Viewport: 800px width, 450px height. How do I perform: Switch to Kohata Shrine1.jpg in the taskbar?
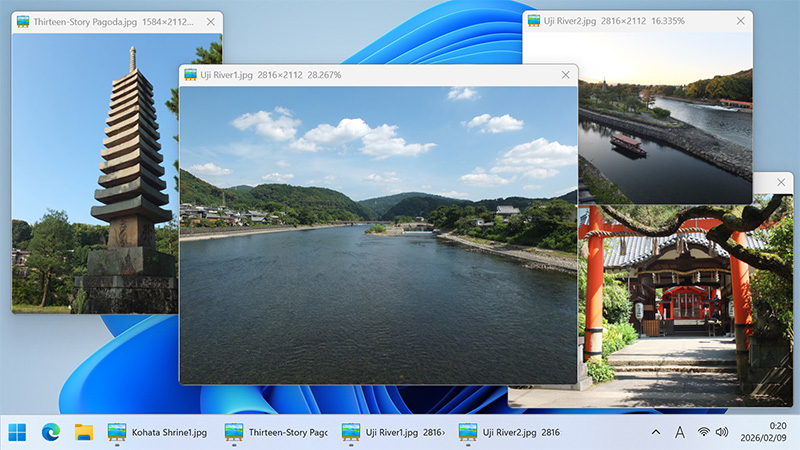tap(158, 432)
